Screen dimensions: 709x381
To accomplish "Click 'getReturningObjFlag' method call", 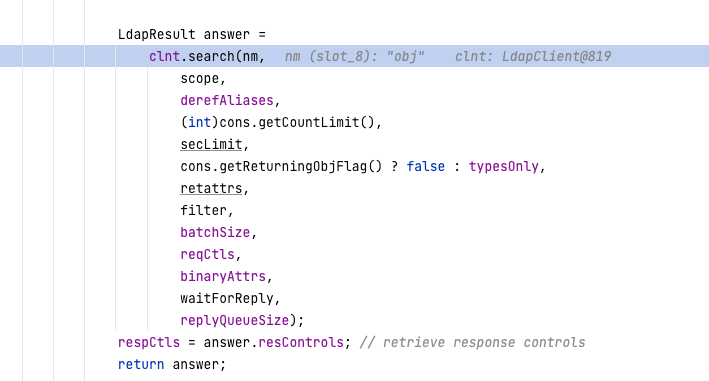I will click(x=293, y=166).
